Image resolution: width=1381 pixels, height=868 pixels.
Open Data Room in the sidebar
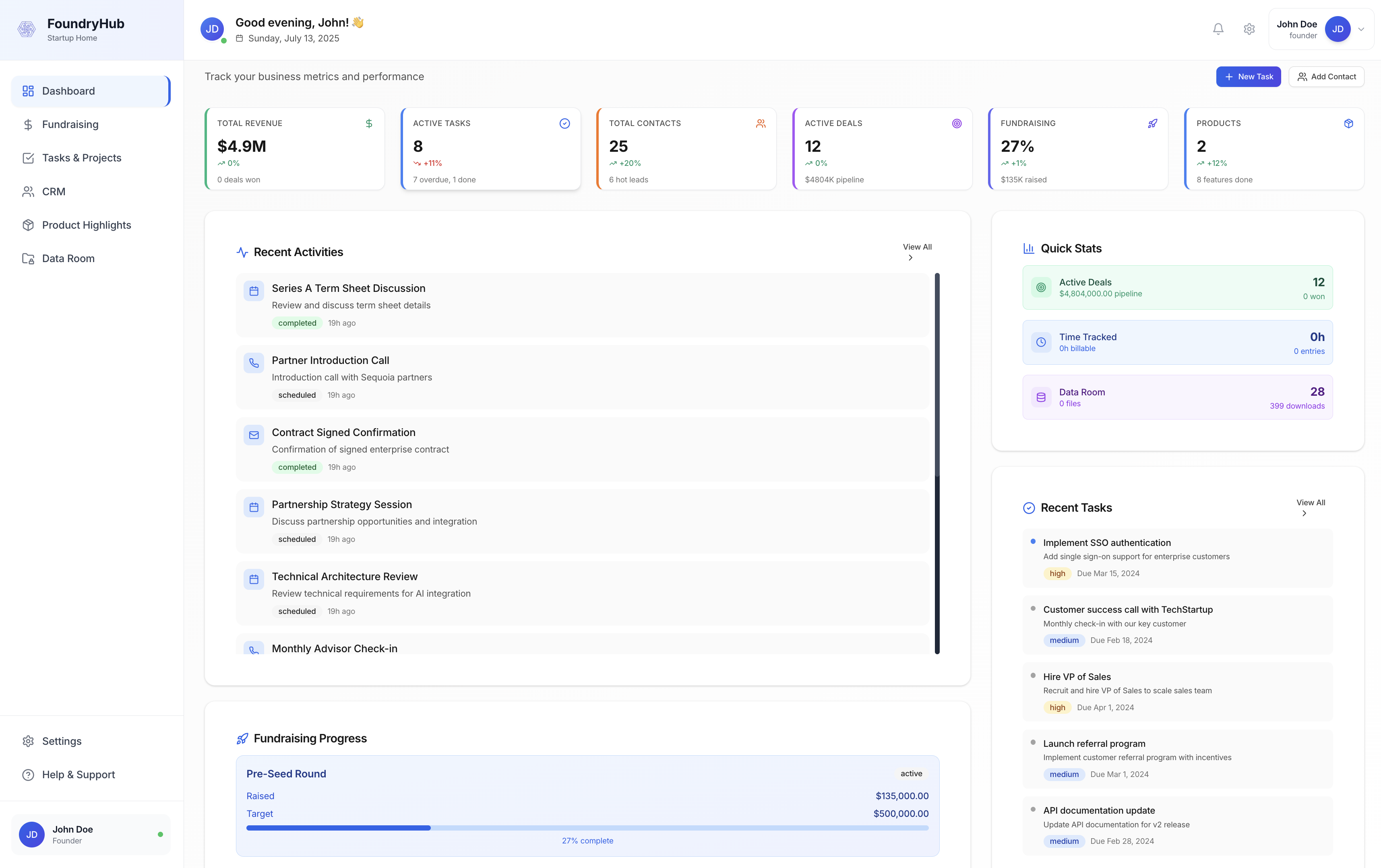pos(91,258)
